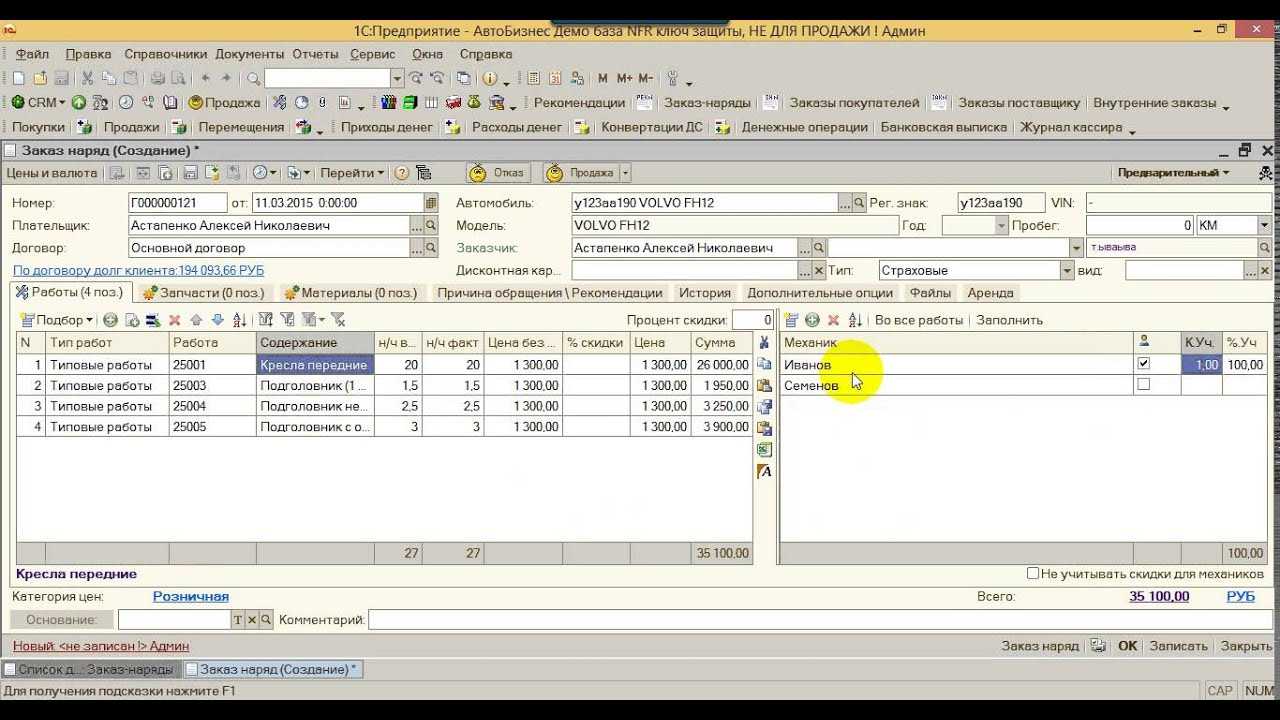Check the checkbox for mechanic Семенов
This screenshot has height=720, width=1280.
click(1144, 385)
